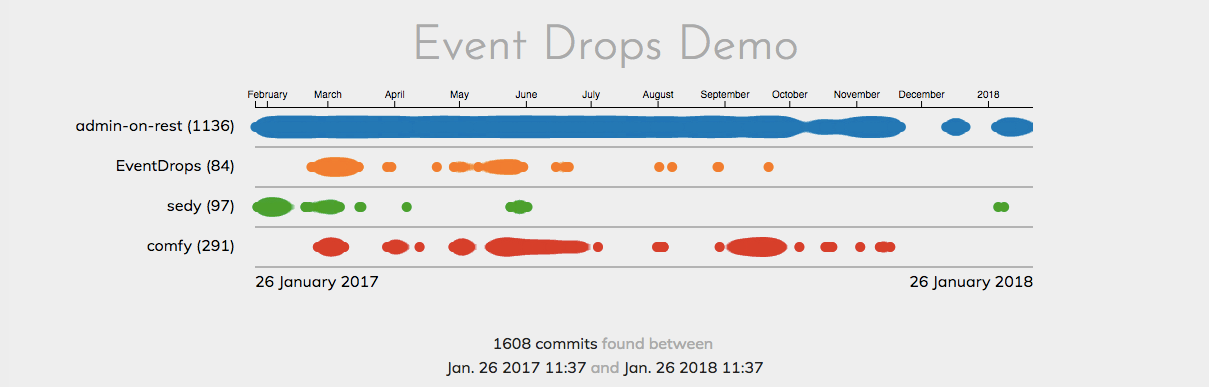Click the 26 January 2018 end date

pyautogui.click(x=971, y=282)
